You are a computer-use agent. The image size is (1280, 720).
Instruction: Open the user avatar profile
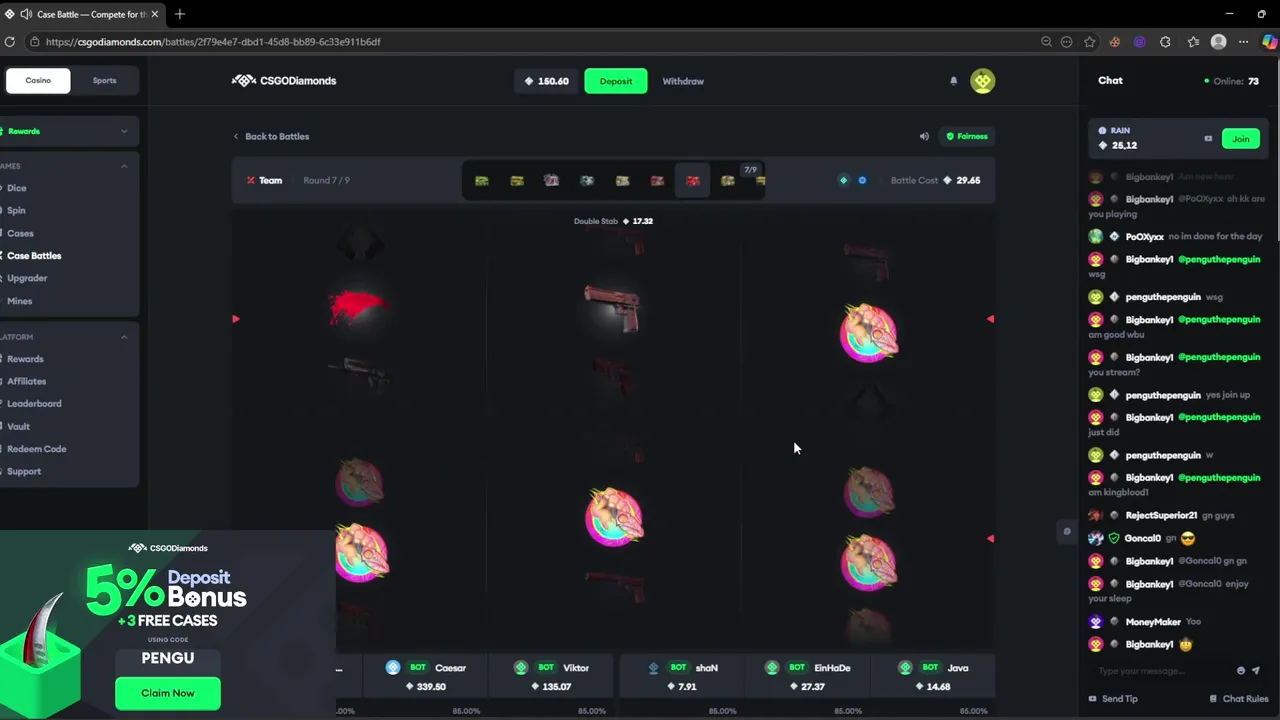pos(982,81)
